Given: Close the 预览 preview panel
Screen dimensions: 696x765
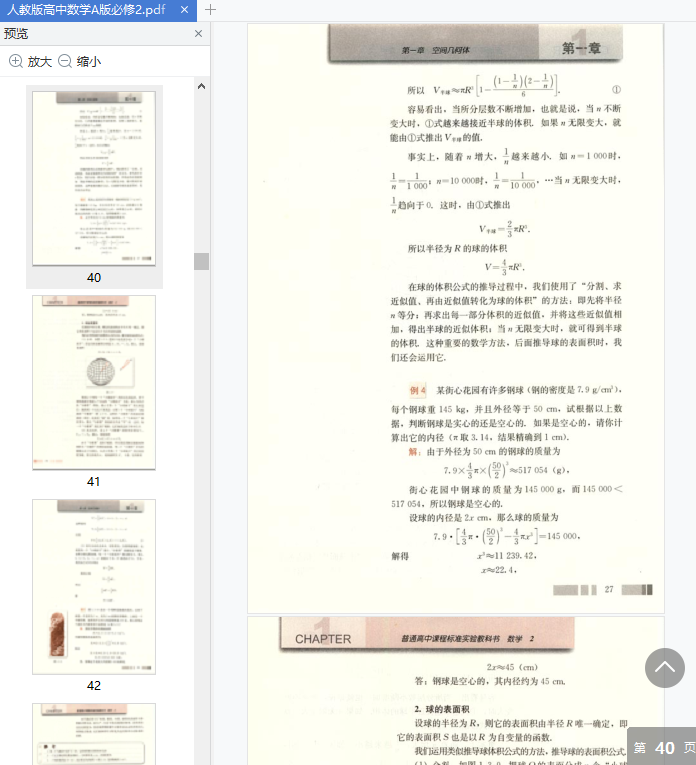Looking at the screenshot, I should (199, 34).
